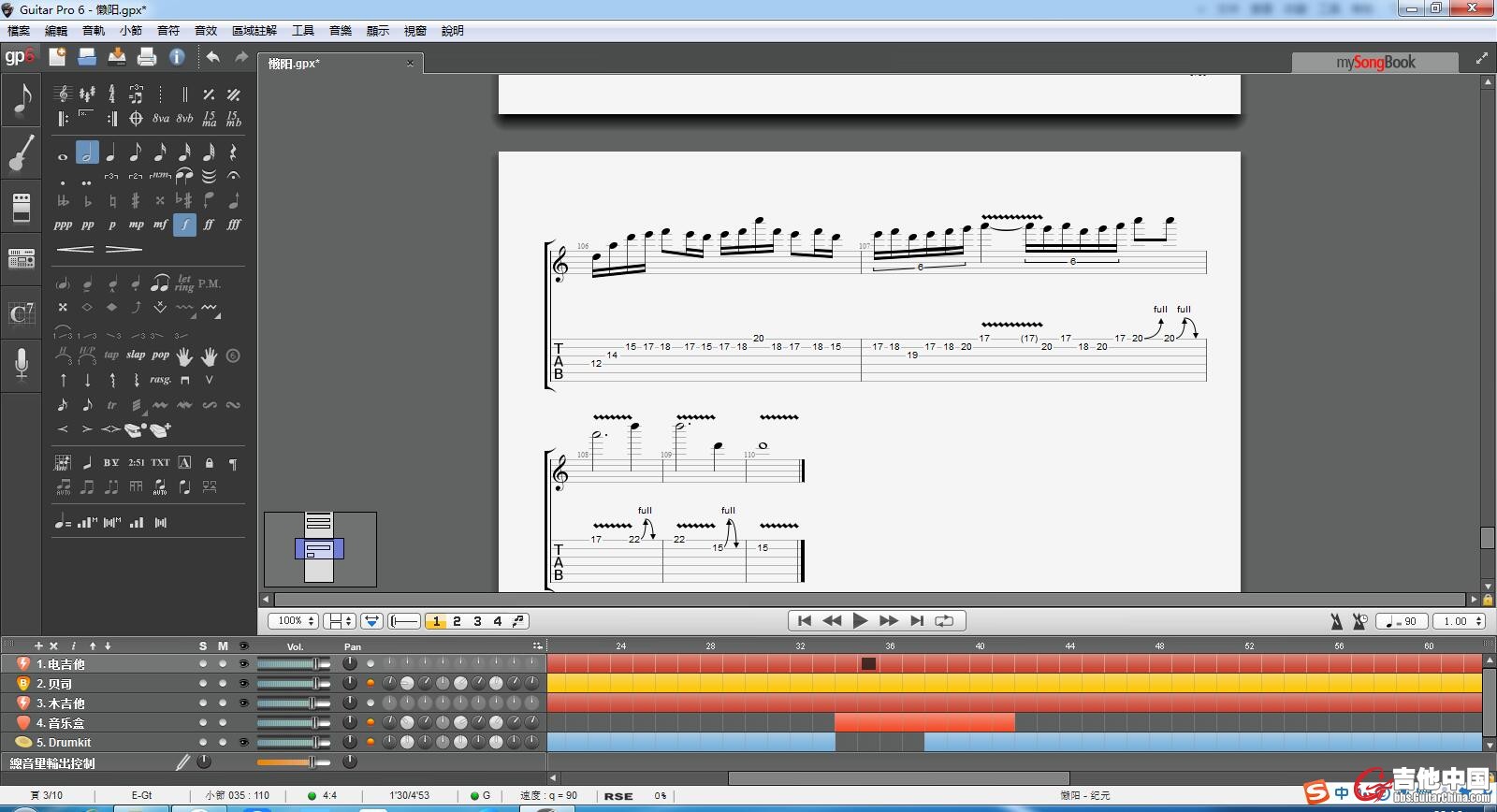Save file with the download-tray icon
Image resolution: width=1497 pixels, height=812 pixels.
[117, 57]
